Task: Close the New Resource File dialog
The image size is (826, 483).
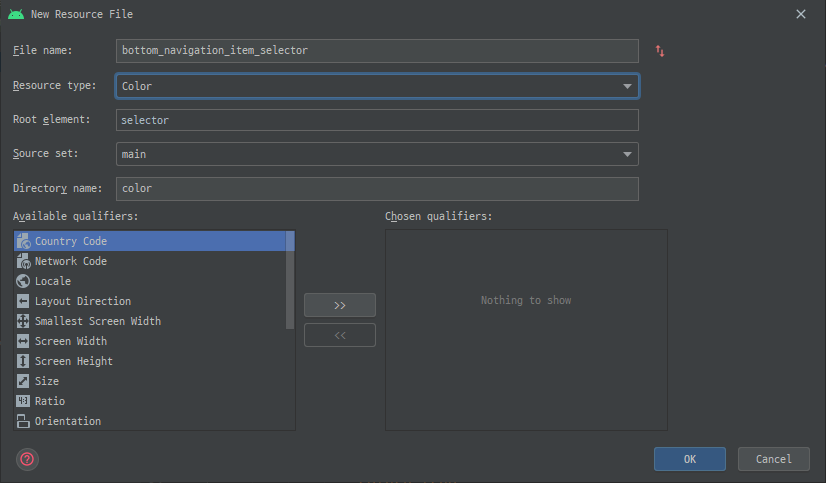Action: 801,14
